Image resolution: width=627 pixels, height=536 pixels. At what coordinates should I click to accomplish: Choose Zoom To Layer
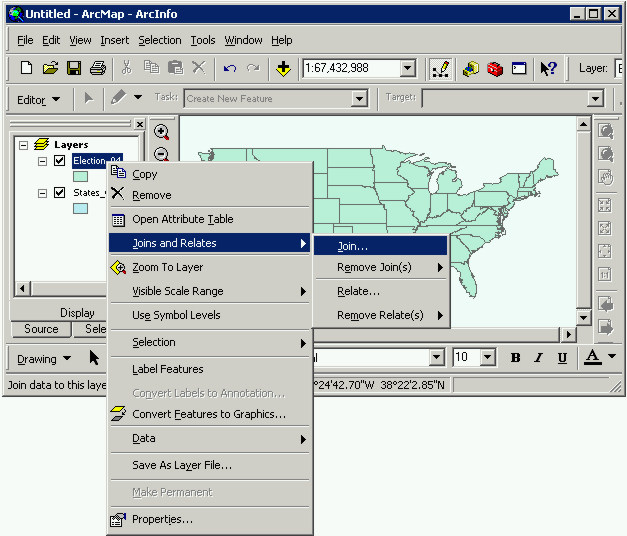(209, 267)
